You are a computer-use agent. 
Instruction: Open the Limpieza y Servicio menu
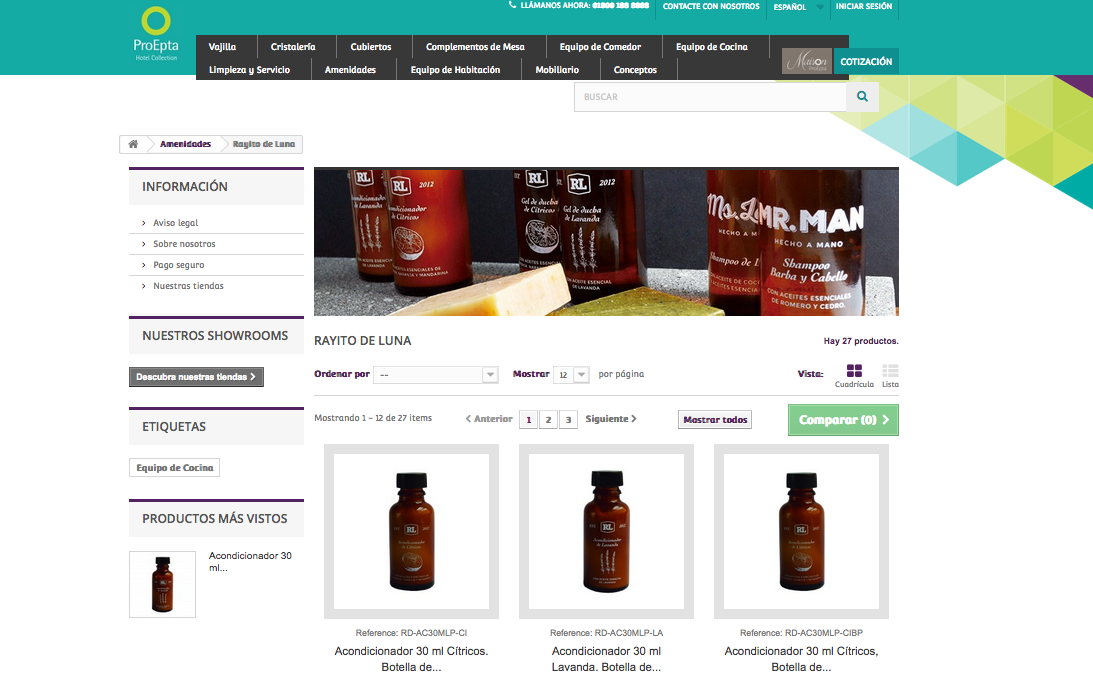pos(250,70)
